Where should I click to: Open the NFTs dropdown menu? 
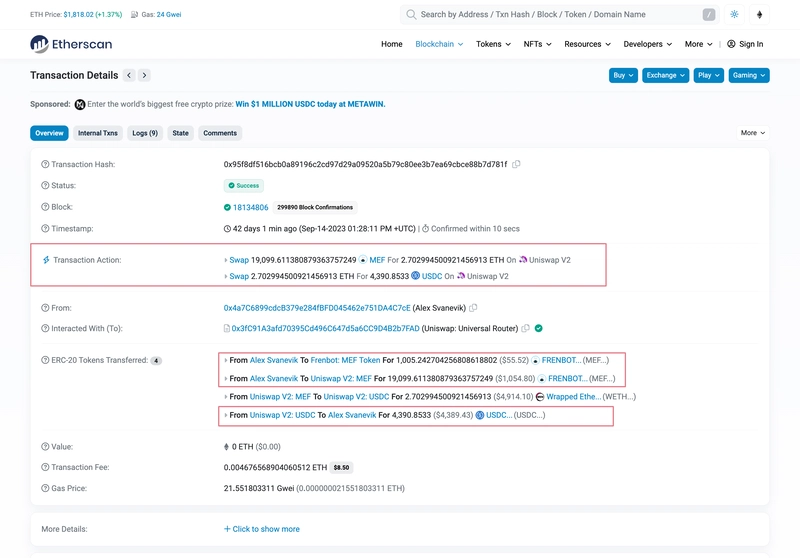537,44
